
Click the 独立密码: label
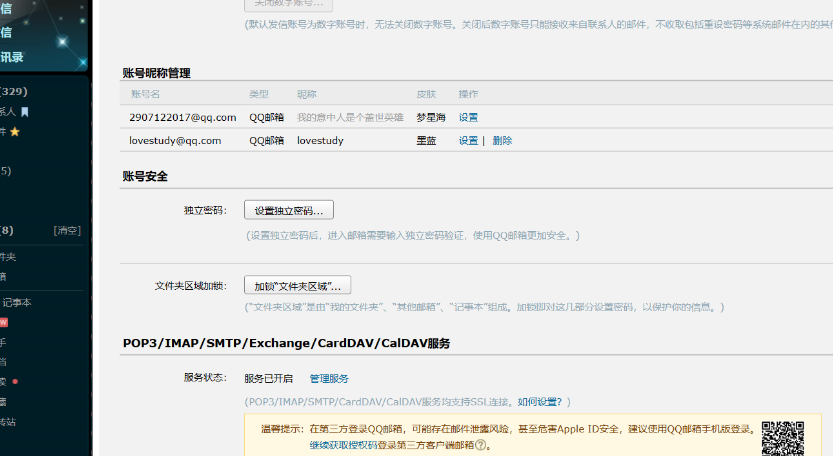coord(205,210)
